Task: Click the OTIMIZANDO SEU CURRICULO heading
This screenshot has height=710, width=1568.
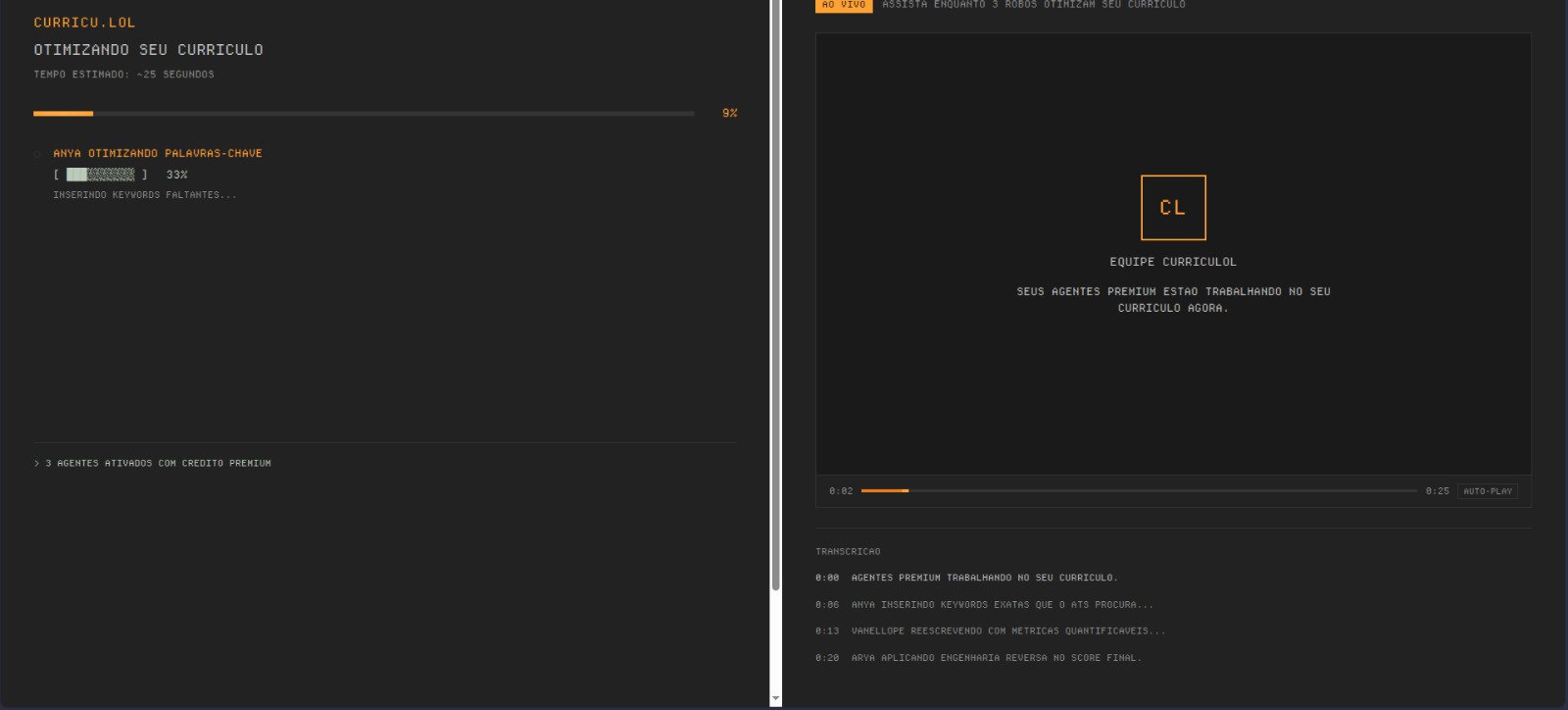Action: 148,50
